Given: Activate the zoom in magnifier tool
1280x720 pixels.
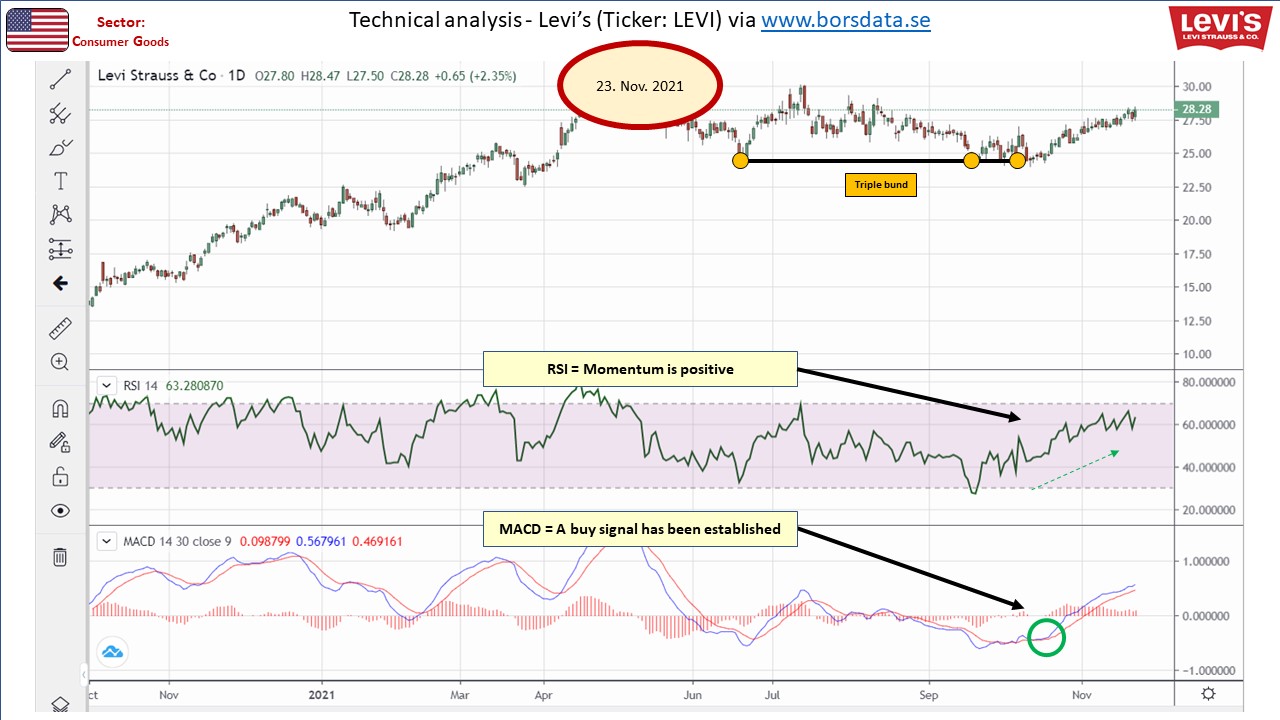Looking at the screenshot, I should pos(60,362).
